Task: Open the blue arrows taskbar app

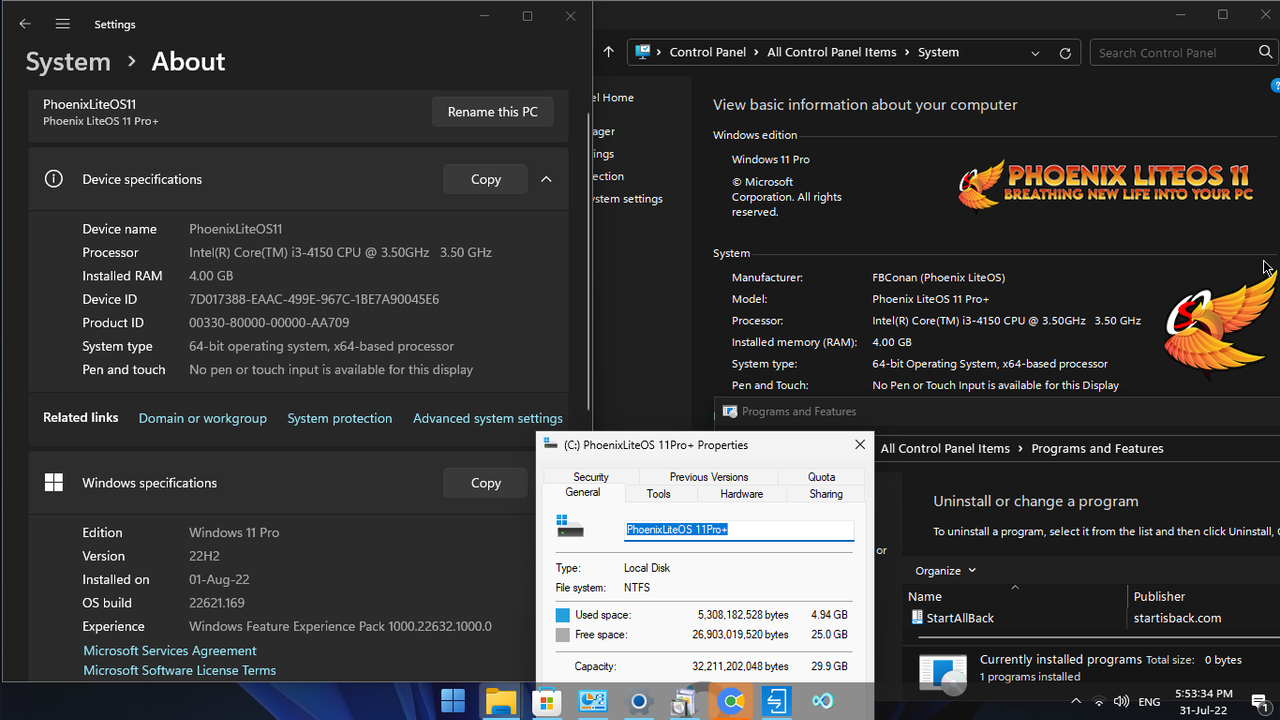Action: pyautogui.click(x=777, y=702)
